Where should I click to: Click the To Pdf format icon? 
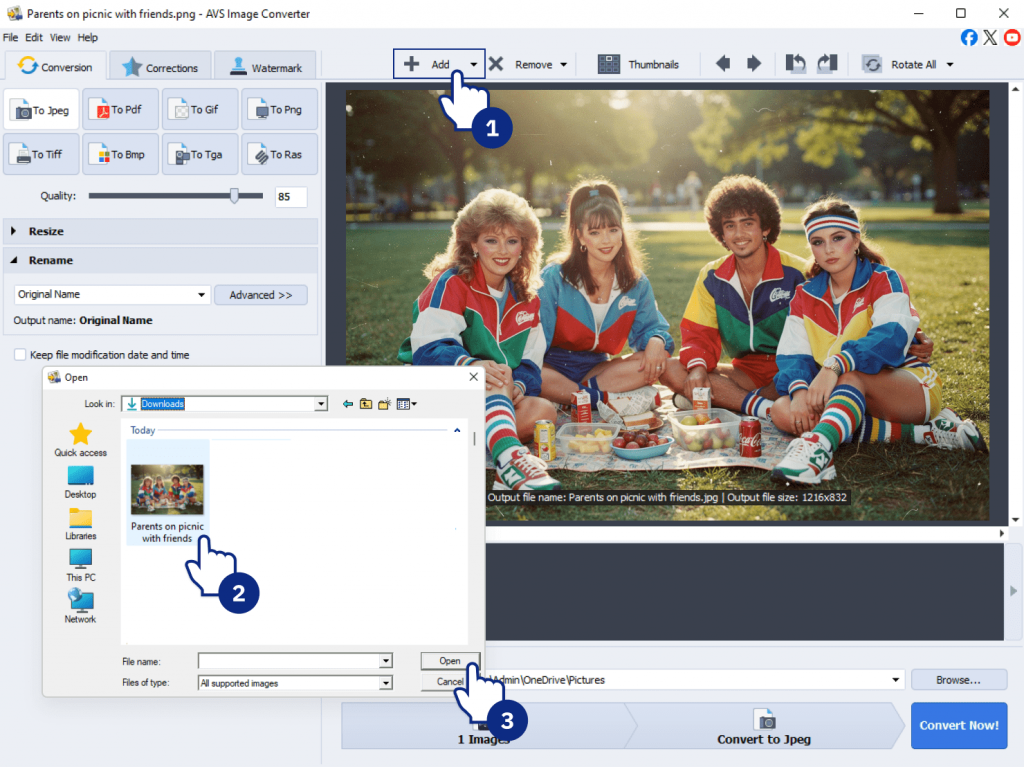120,110
